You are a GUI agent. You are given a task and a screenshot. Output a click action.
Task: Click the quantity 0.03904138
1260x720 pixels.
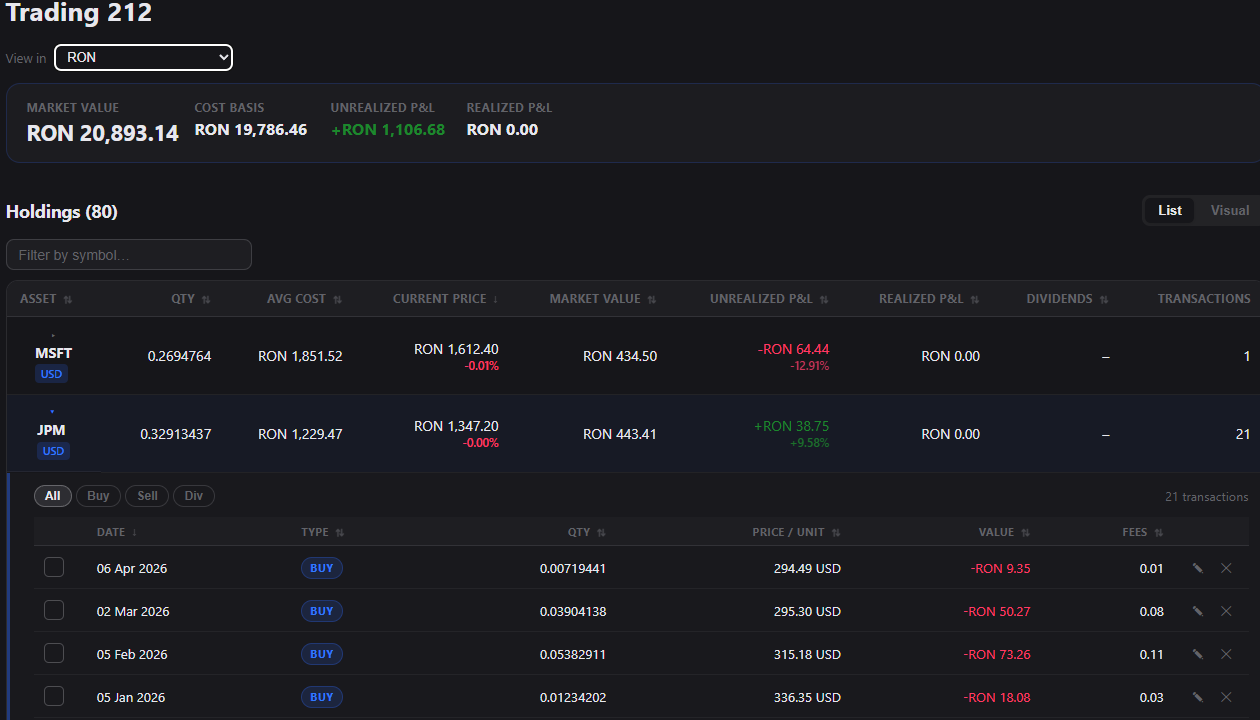(x=573, y=611)
